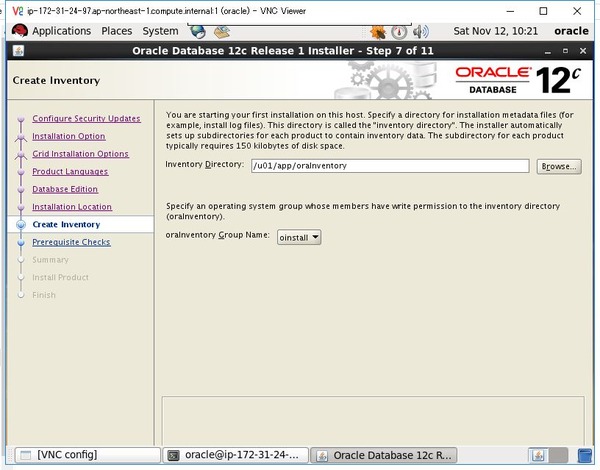Launch the web browser globe icon
This screenshot has width=600, height=470.
[198, 32]
